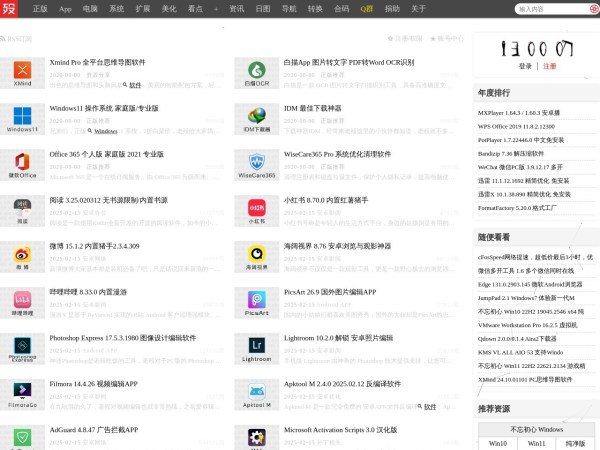
Task: Click the red 注册 register link
Action: (x=549, y=66)
